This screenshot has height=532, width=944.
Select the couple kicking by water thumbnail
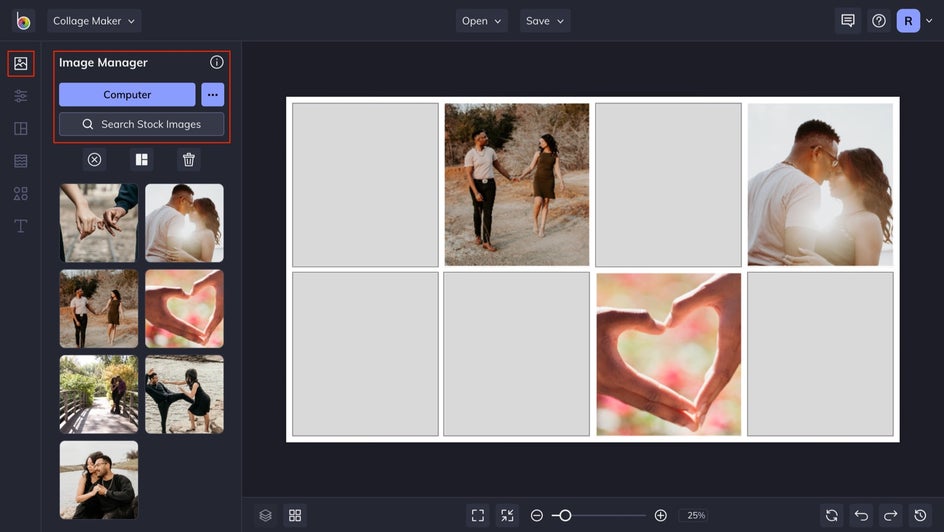pos(184,394)
